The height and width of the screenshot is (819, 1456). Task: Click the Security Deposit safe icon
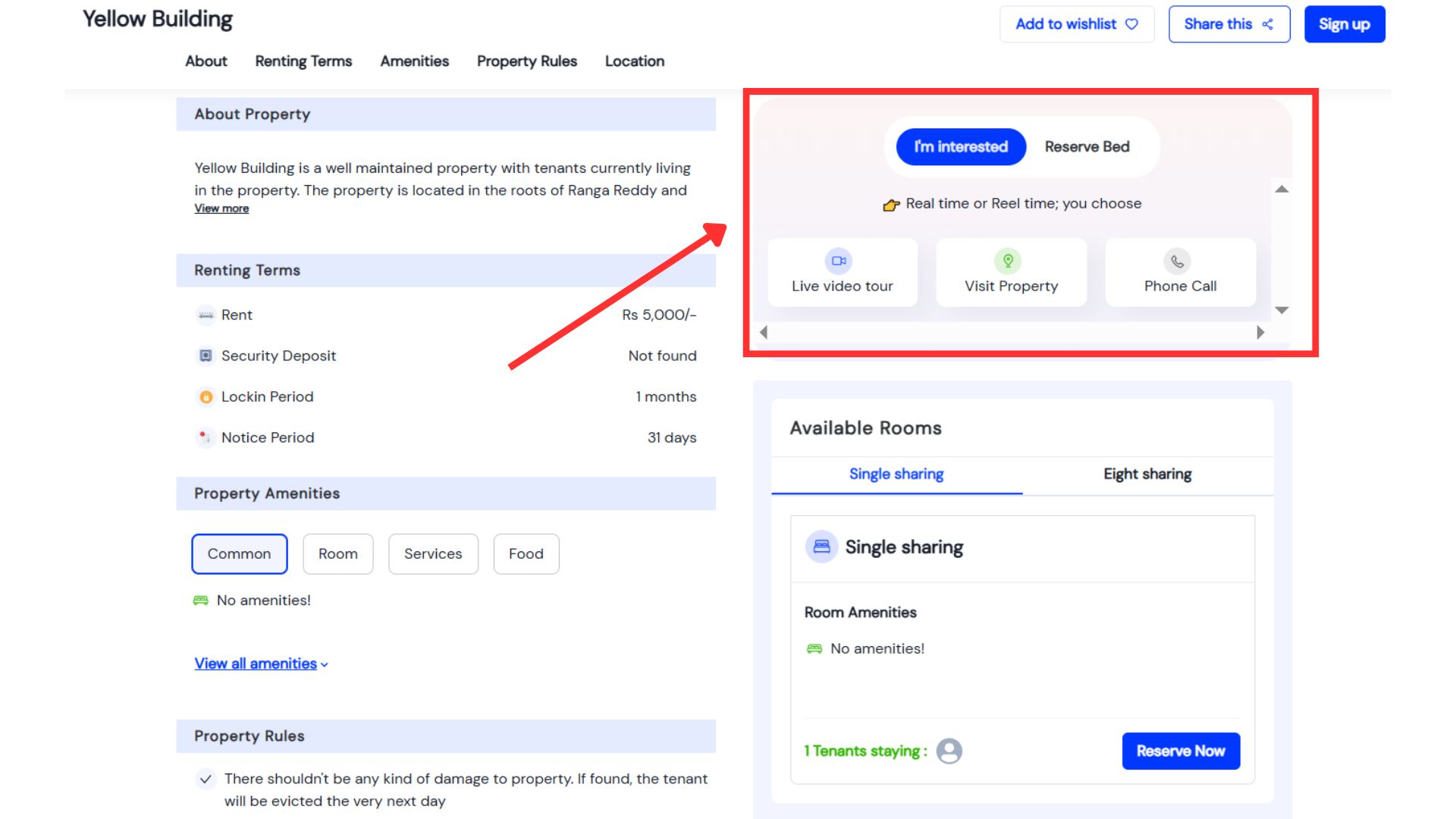(206, 356)
